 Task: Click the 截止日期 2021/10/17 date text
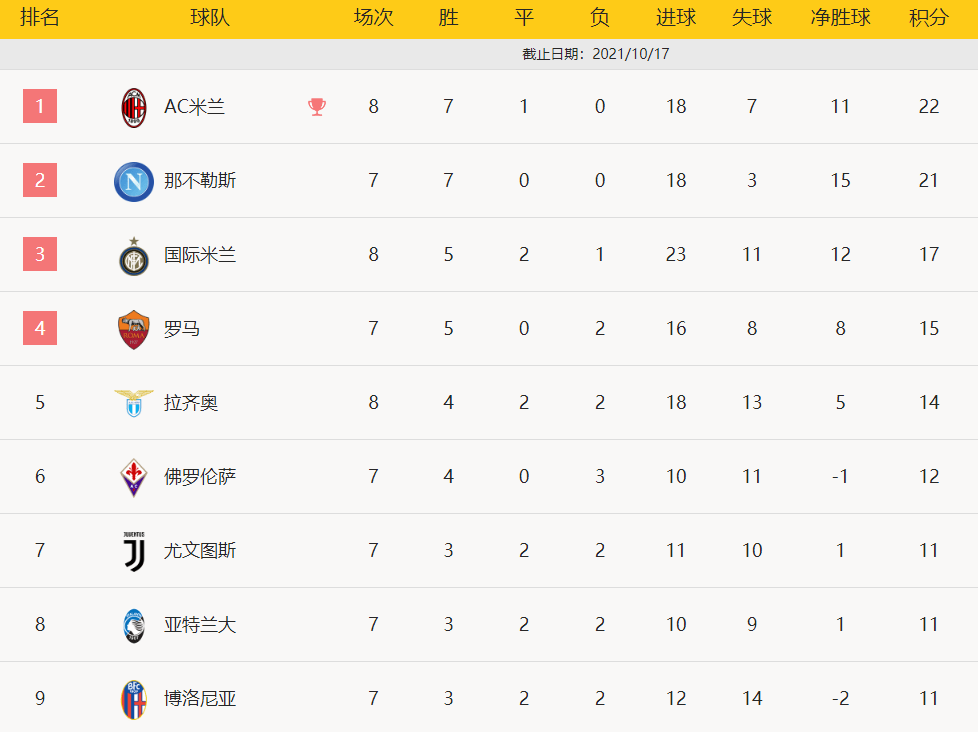[596, 54]
